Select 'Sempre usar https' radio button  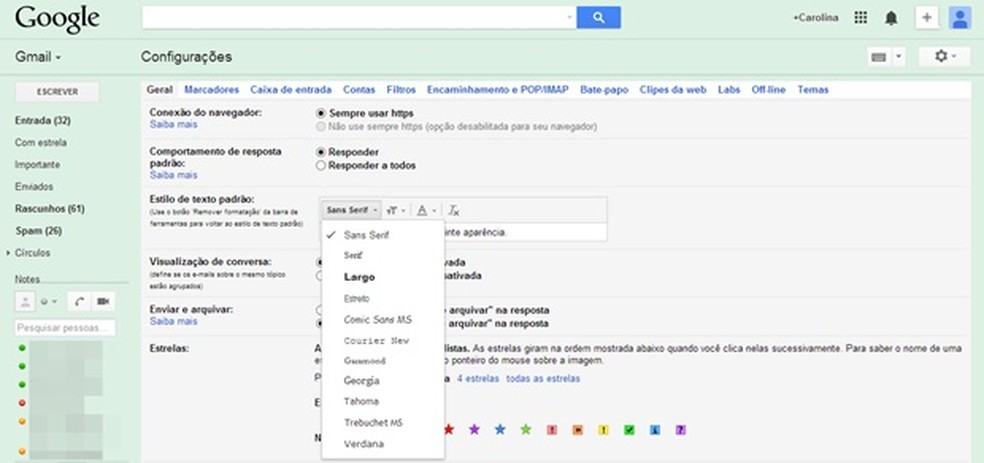[x=321, y=114]
